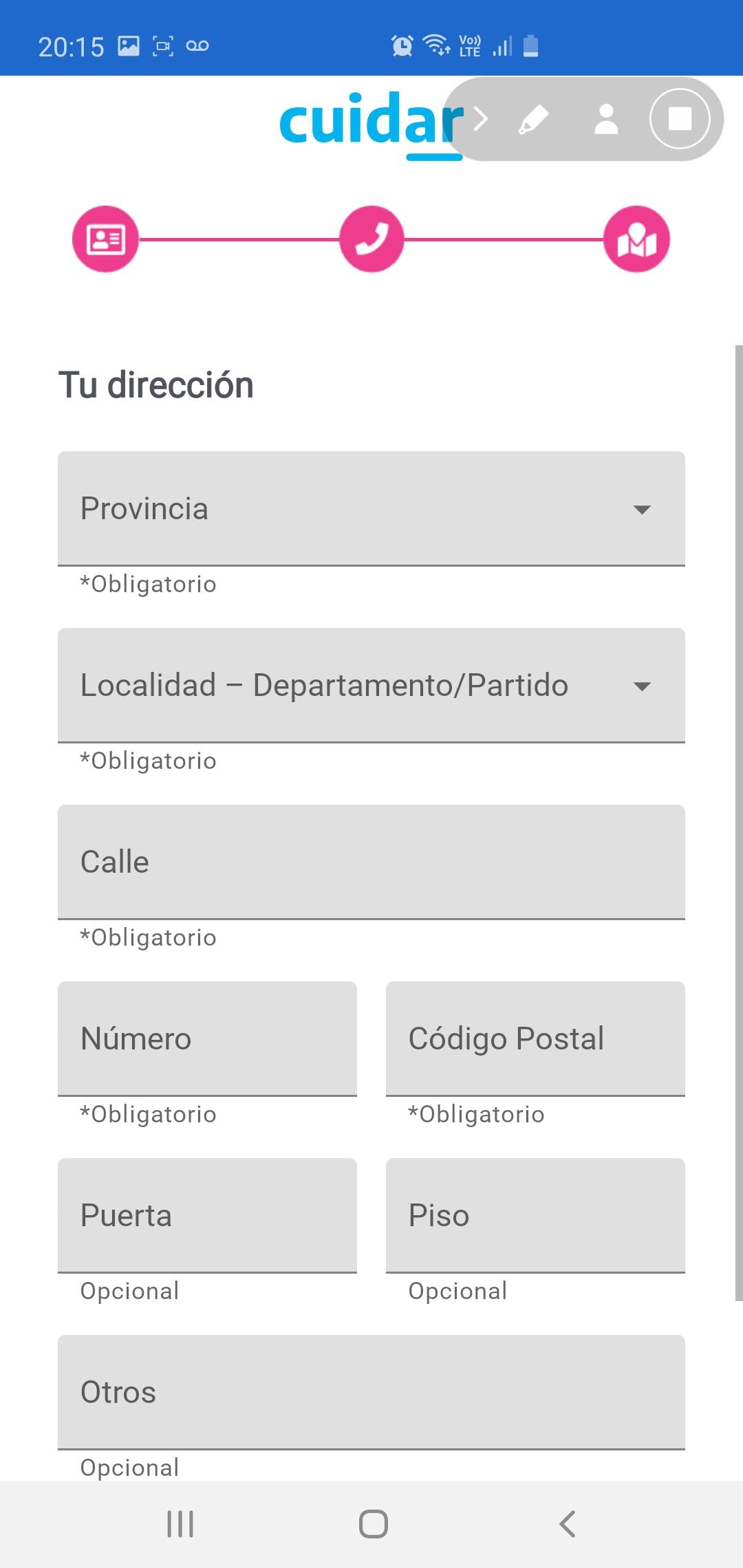Focus the Piso optional field
Screen dimensions: 743x1568
coord(535,1215)
